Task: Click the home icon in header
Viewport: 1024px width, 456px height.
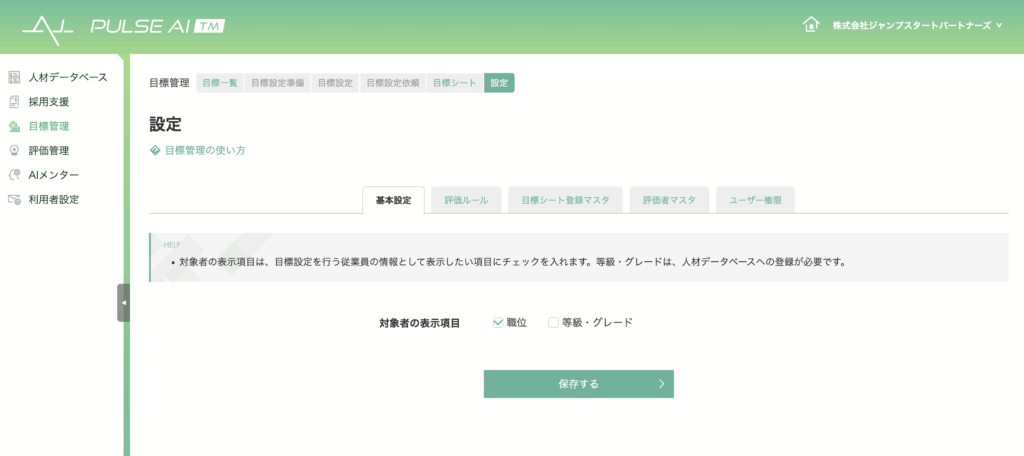Action: coord(811,24)
